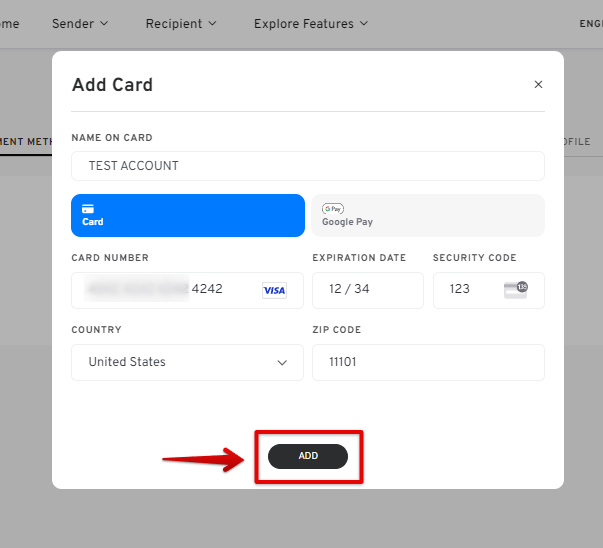
Task: Click the Country dropdown chevron arrow
Action: pyautogui.click(x=282, y=363)
